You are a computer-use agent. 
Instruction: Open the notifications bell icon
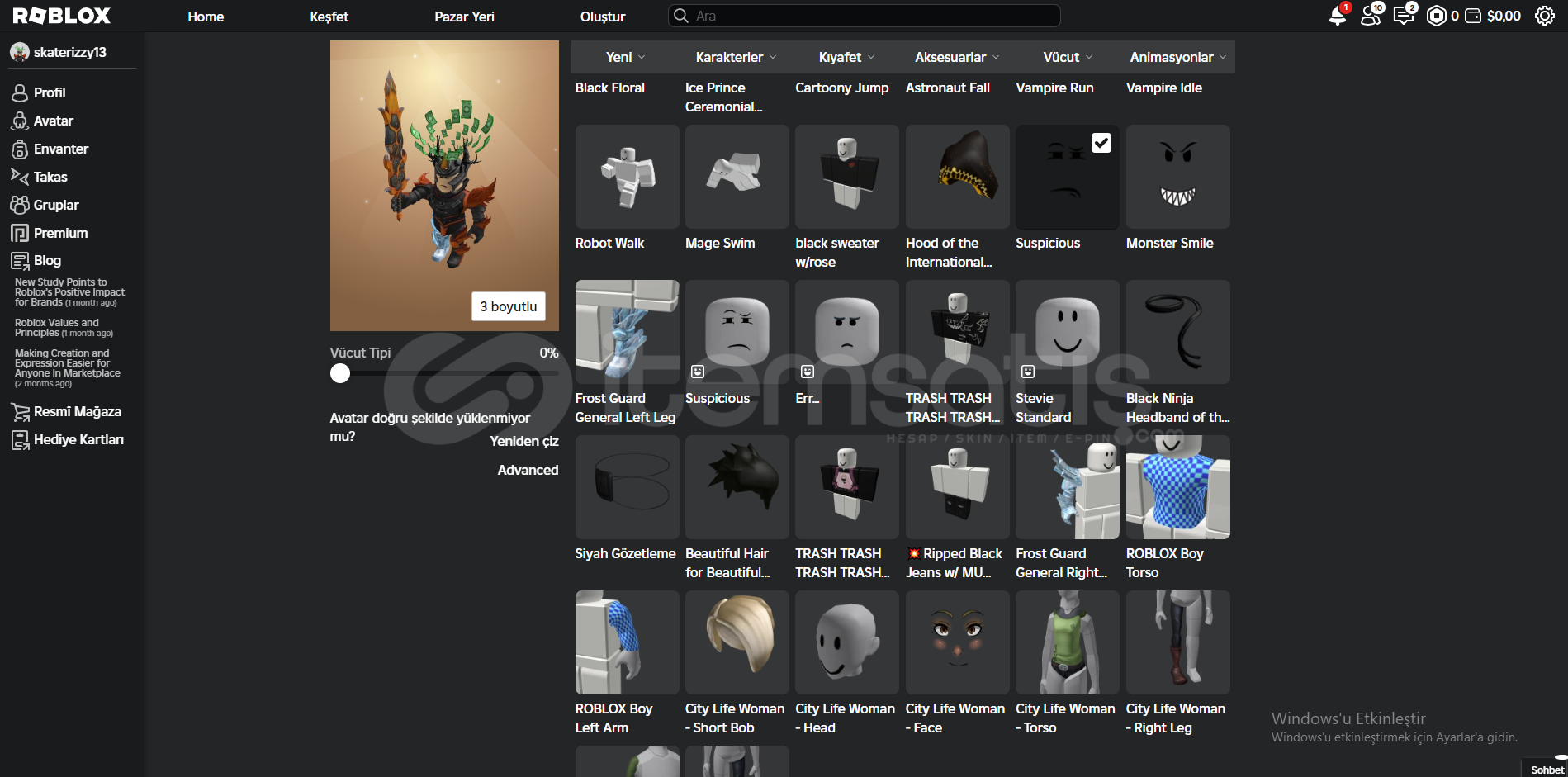[1338, 16]
